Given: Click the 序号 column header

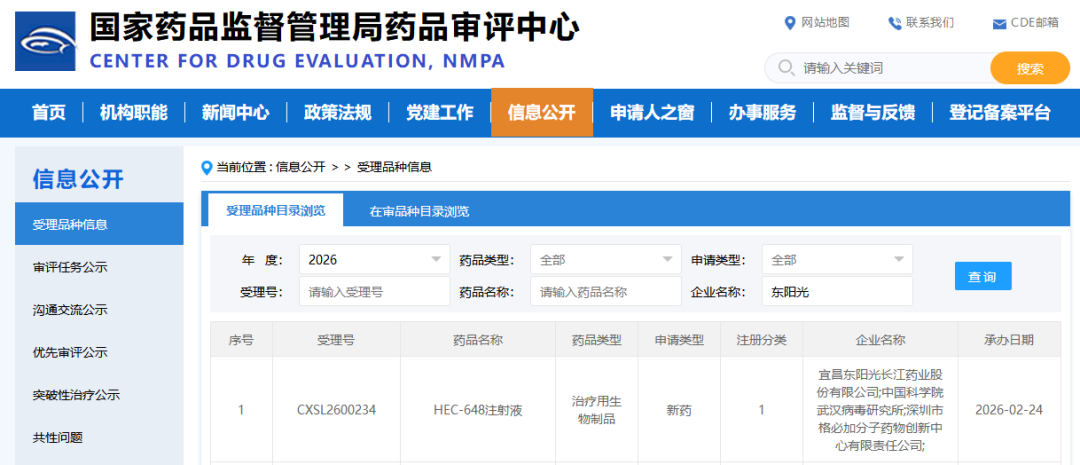Looking at the screenshot, I should [241, 339].
